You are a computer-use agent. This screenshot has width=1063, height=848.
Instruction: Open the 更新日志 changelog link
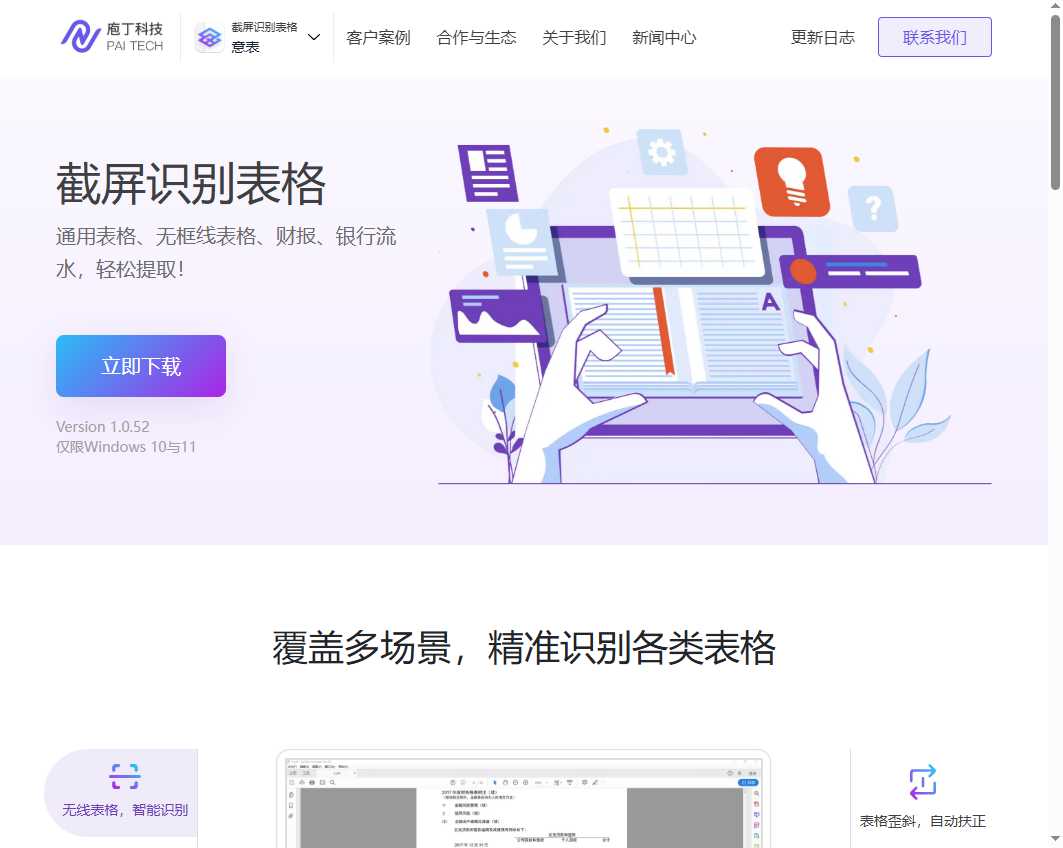point(822,37)
